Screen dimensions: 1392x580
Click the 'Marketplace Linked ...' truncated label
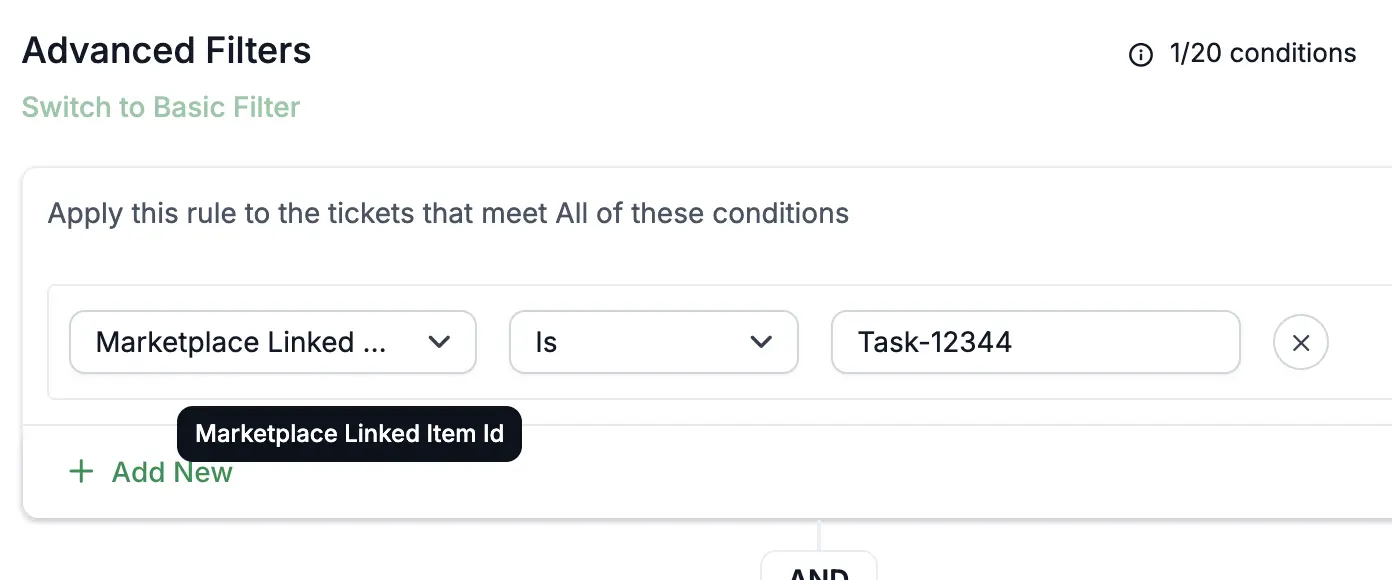pyautogui.click(x=241, y=343)
